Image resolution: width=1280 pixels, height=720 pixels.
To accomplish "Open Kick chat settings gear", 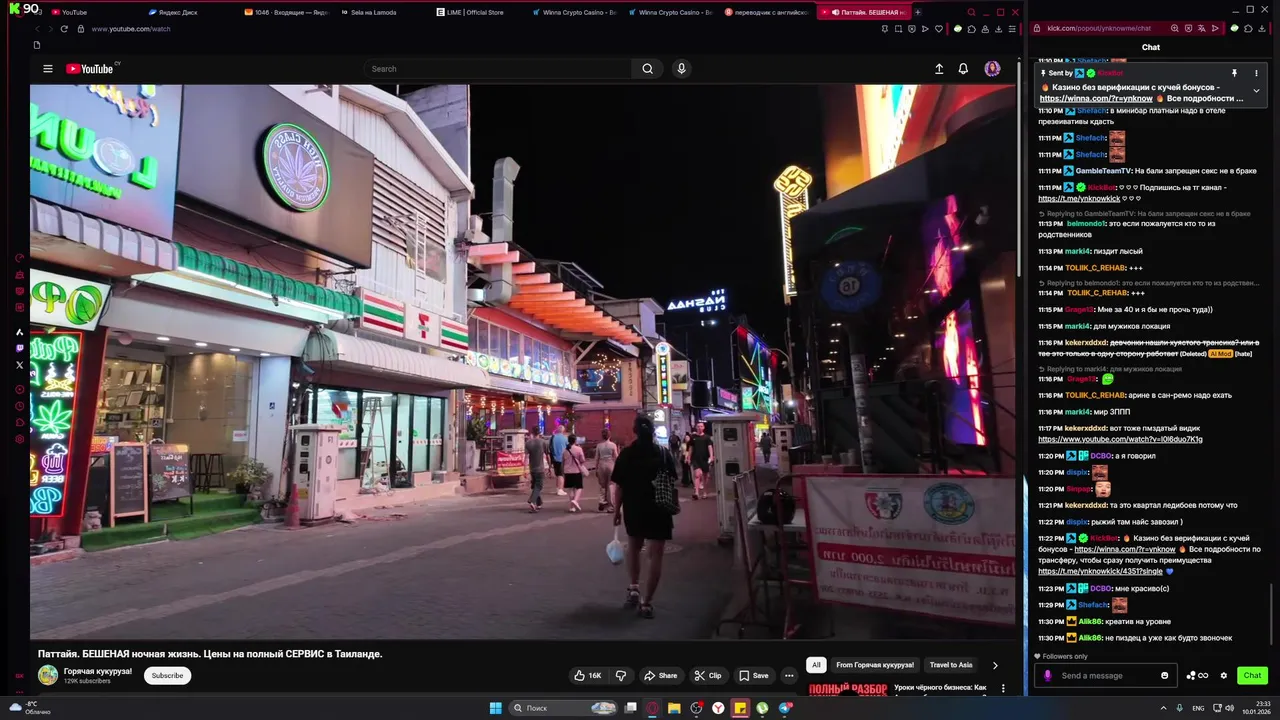I will tap(1223, 675).
